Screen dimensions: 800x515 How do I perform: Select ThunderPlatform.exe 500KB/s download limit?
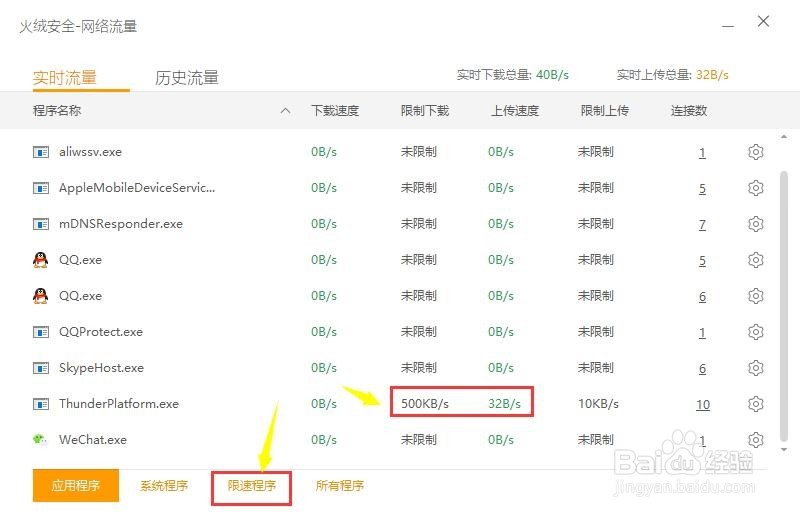pos(424,404)
